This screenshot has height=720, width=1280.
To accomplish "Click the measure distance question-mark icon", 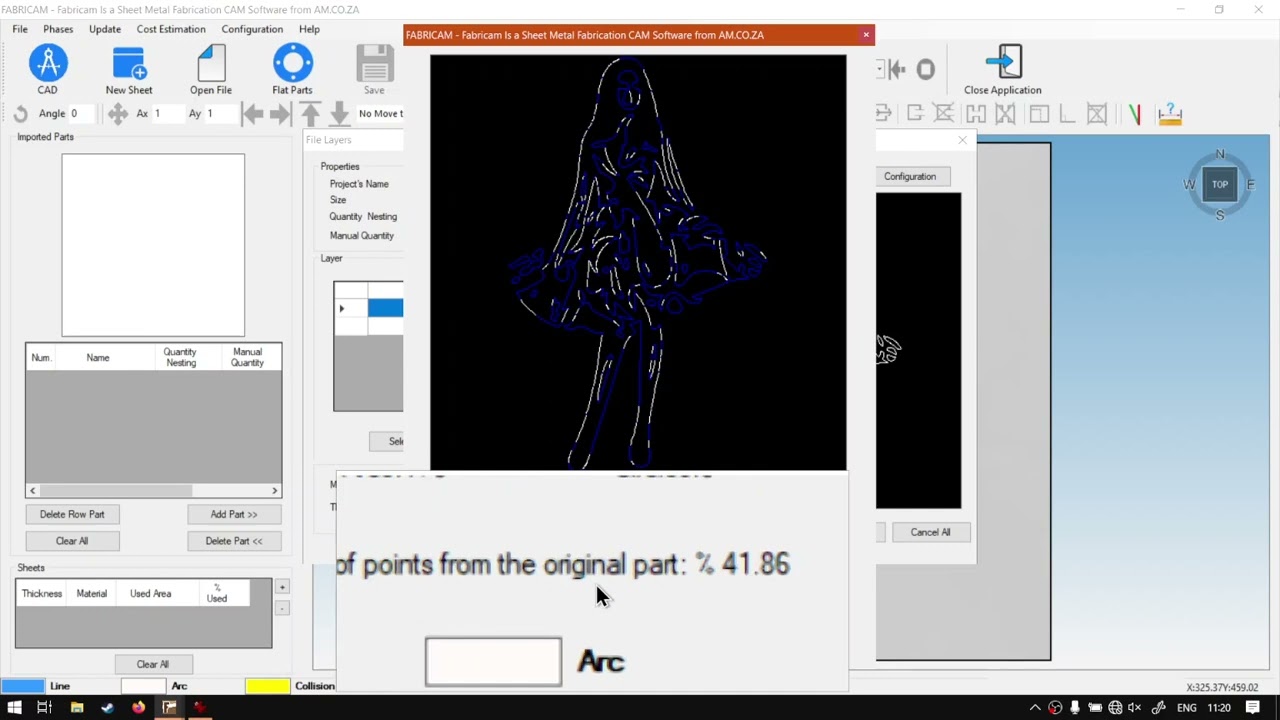I will pos(1170,114).
